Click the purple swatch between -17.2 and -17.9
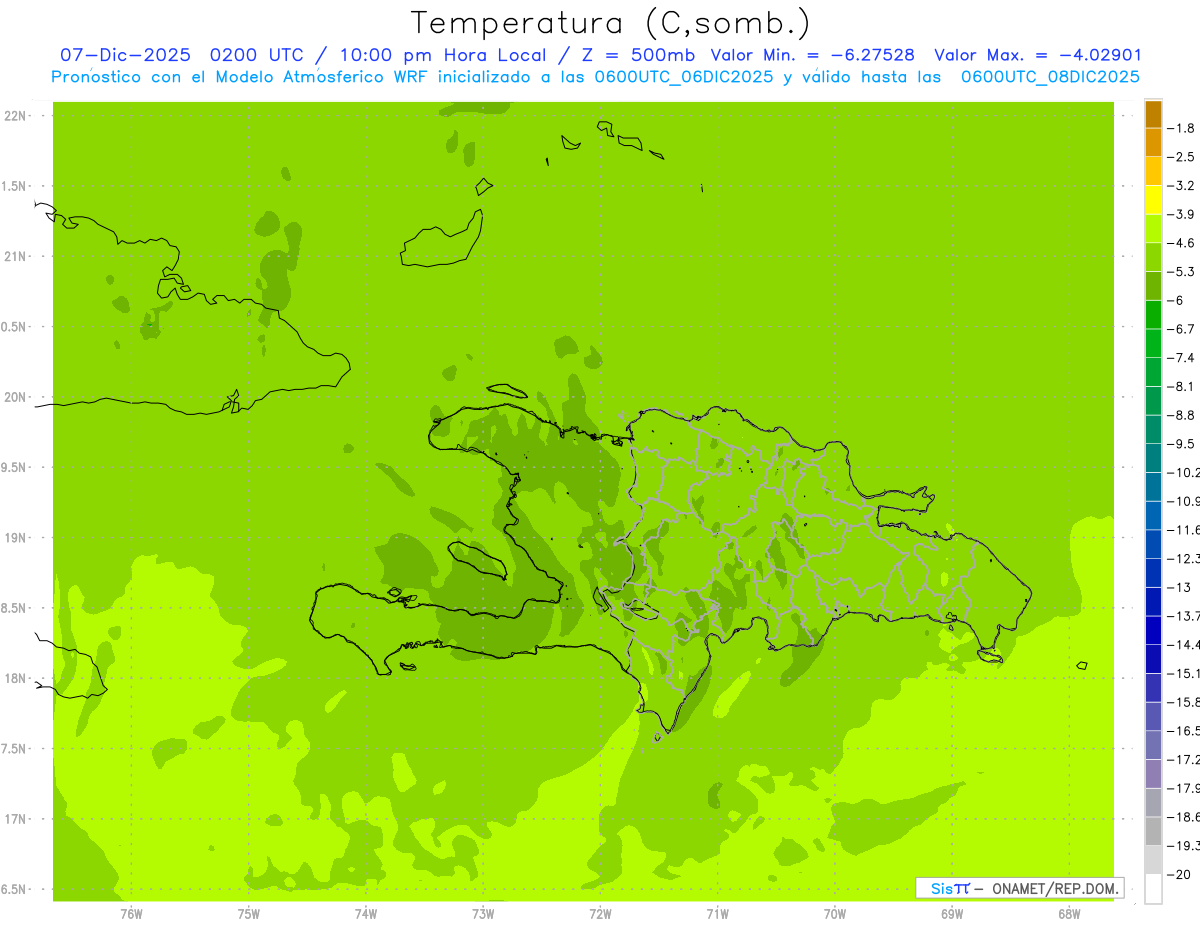 click(x=1153, y=774)
